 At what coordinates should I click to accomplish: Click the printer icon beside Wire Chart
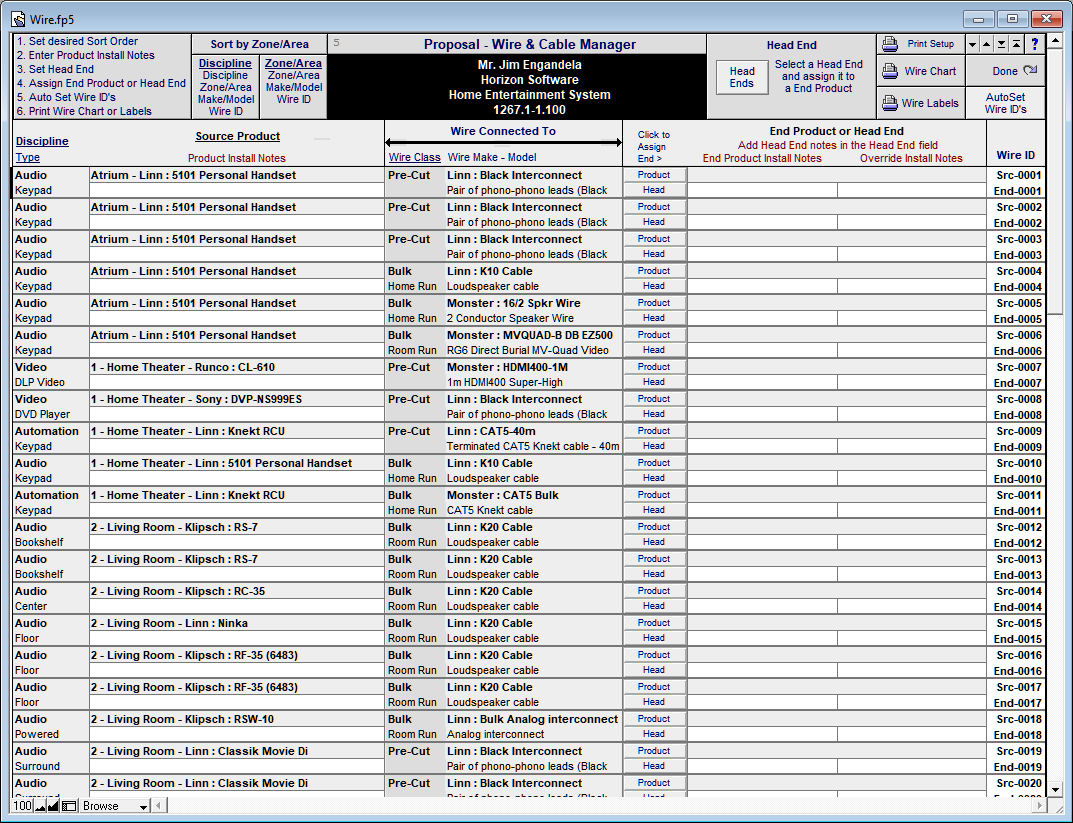890,71
